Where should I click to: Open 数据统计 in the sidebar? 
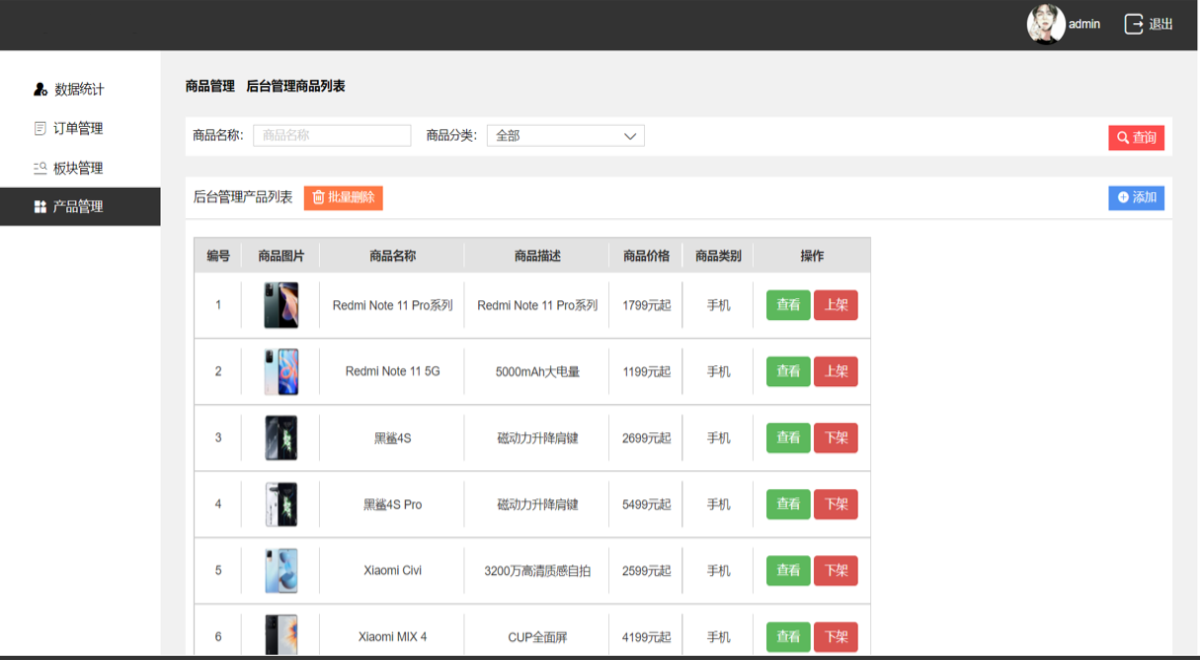(x=80, y=89)
